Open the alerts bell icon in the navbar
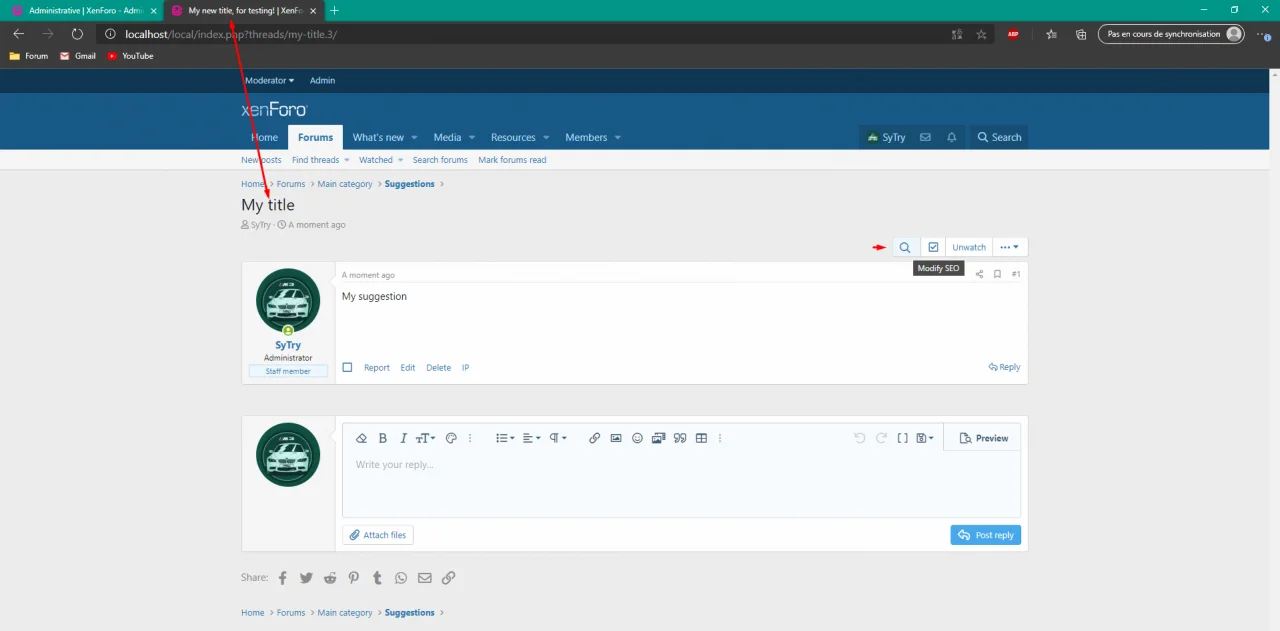This screenshot has width=1280, height=631. (952, 137)
